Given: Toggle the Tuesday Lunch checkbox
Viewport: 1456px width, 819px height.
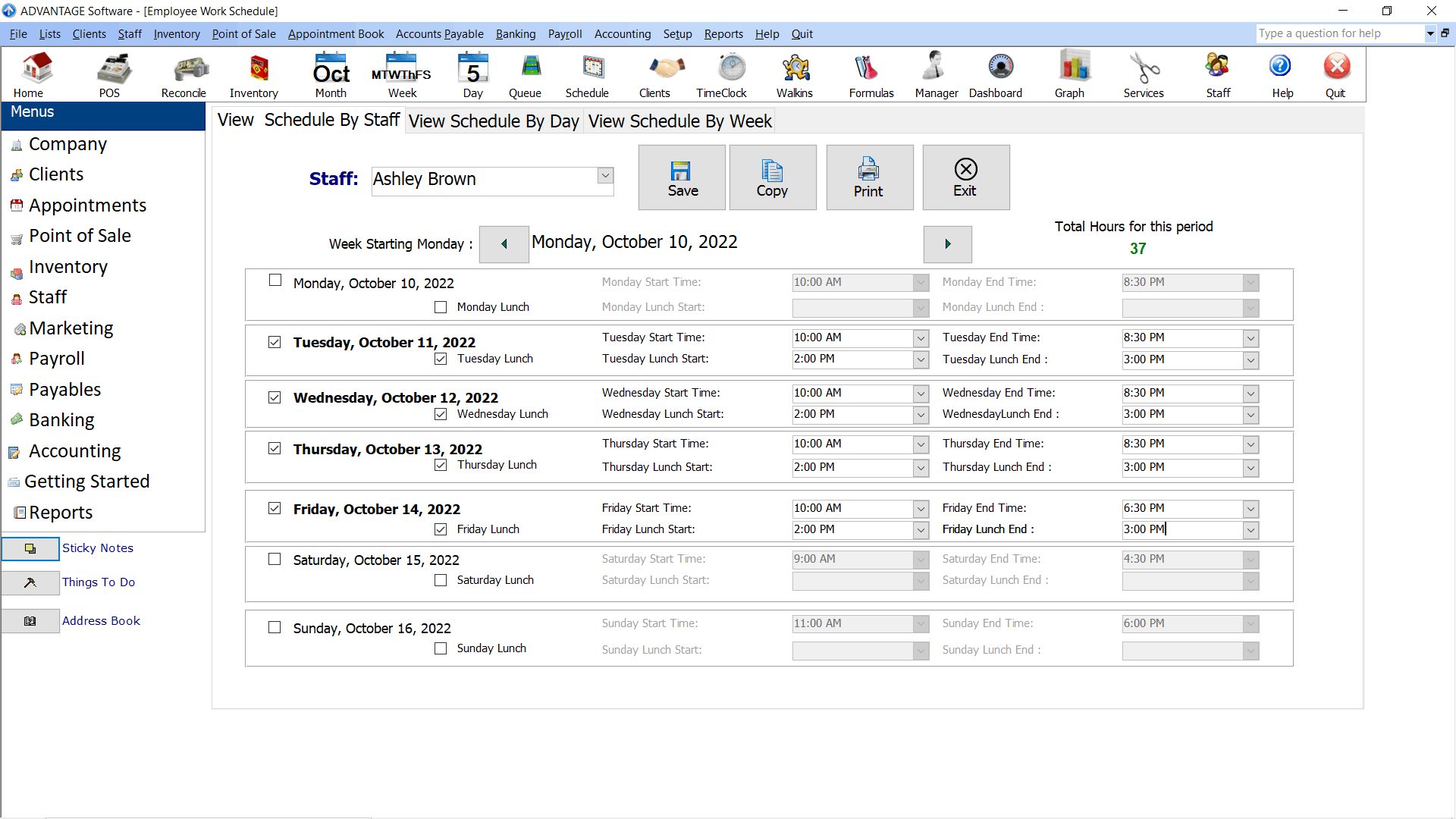Looking at the screenshot, I should pos(441,359).
